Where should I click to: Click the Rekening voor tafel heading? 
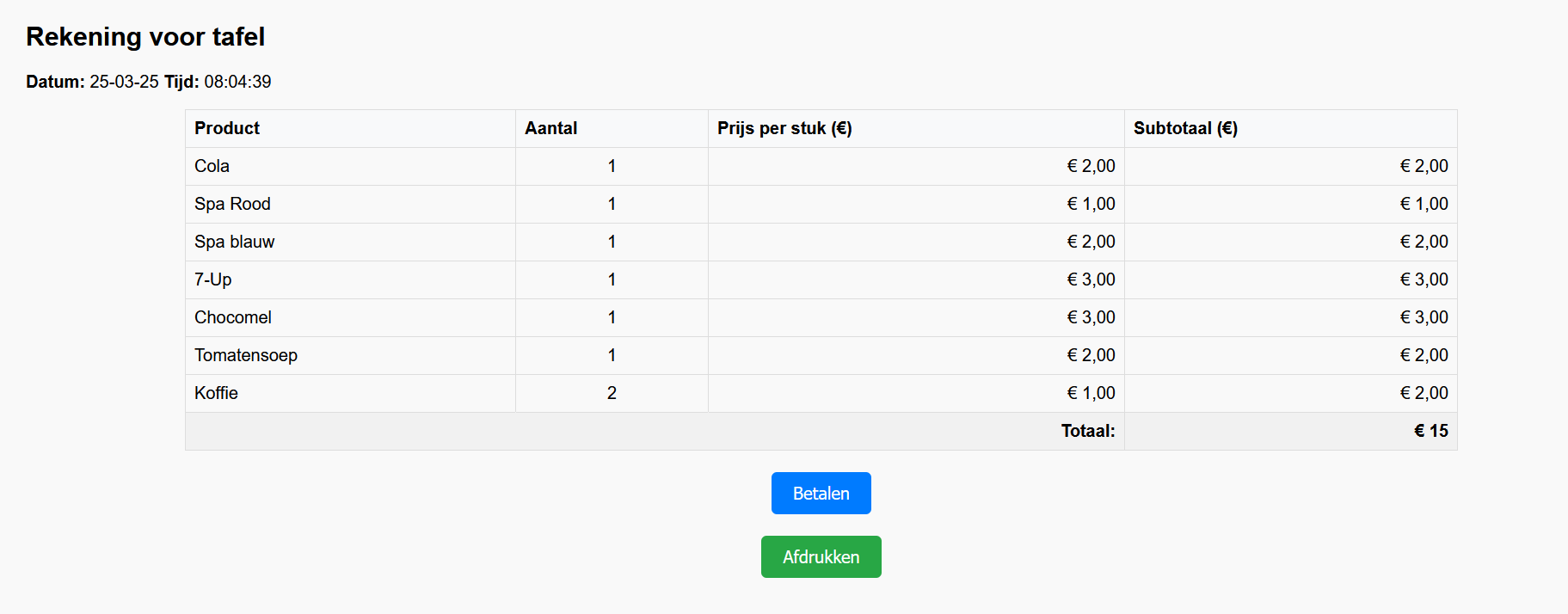146,37
